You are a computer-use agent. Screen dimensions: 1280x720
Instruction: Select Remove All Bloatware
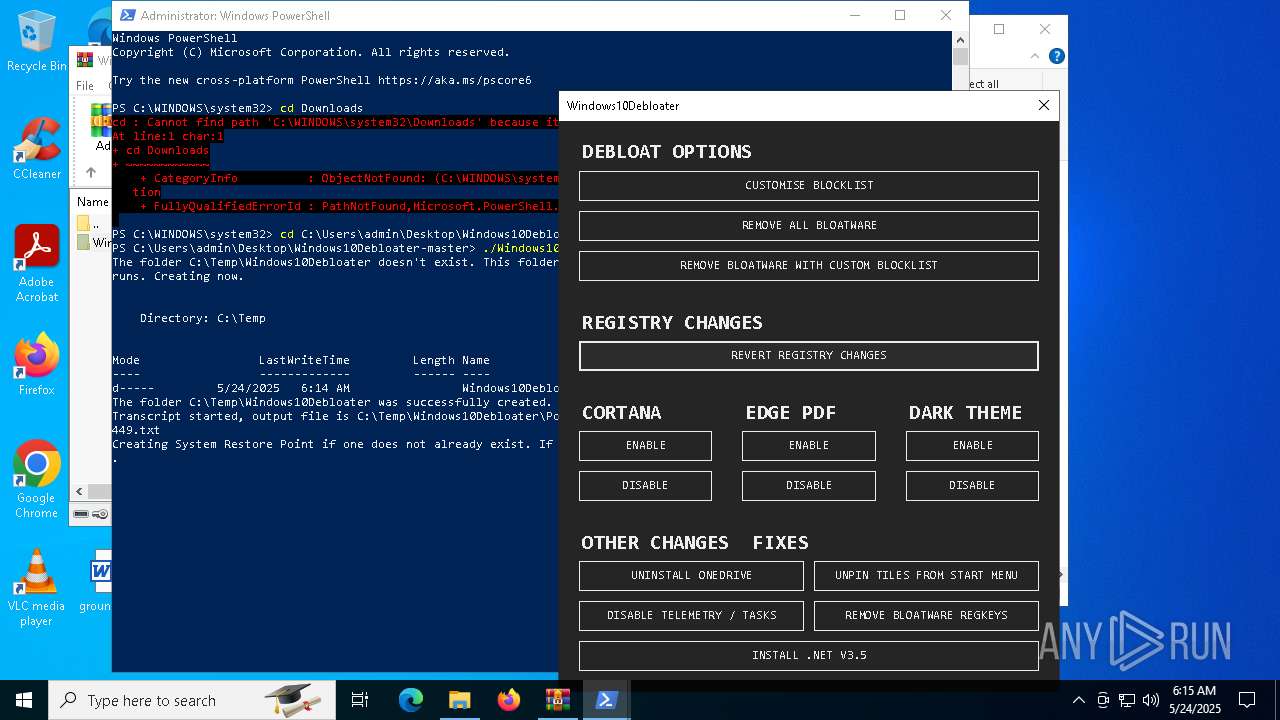[x=808, y=225]
